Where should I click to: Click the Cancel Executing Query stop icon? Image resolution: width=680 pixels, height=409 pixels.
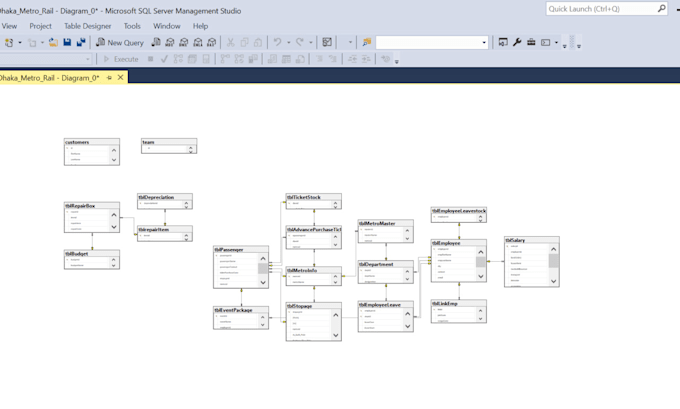(x=150, y=59)
